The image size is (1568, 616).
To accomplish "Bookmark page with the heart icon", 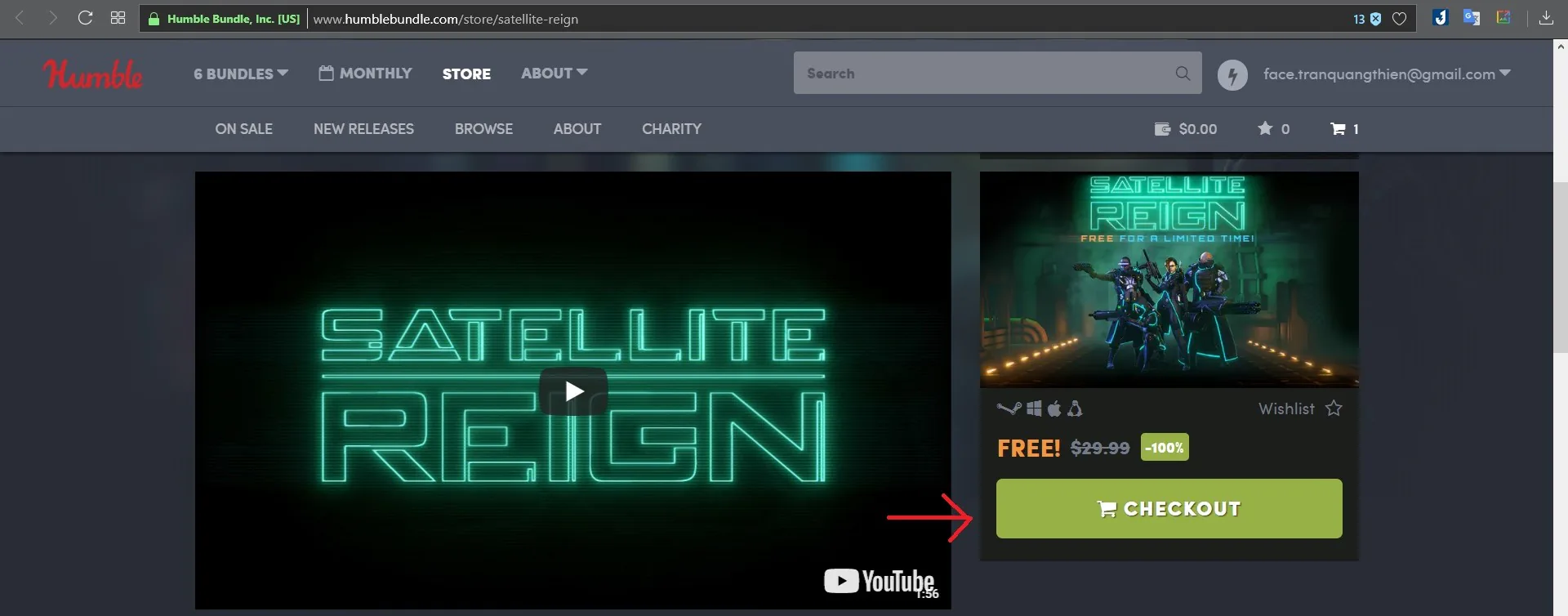I will pyautogui.click(x=1399, y=19).
